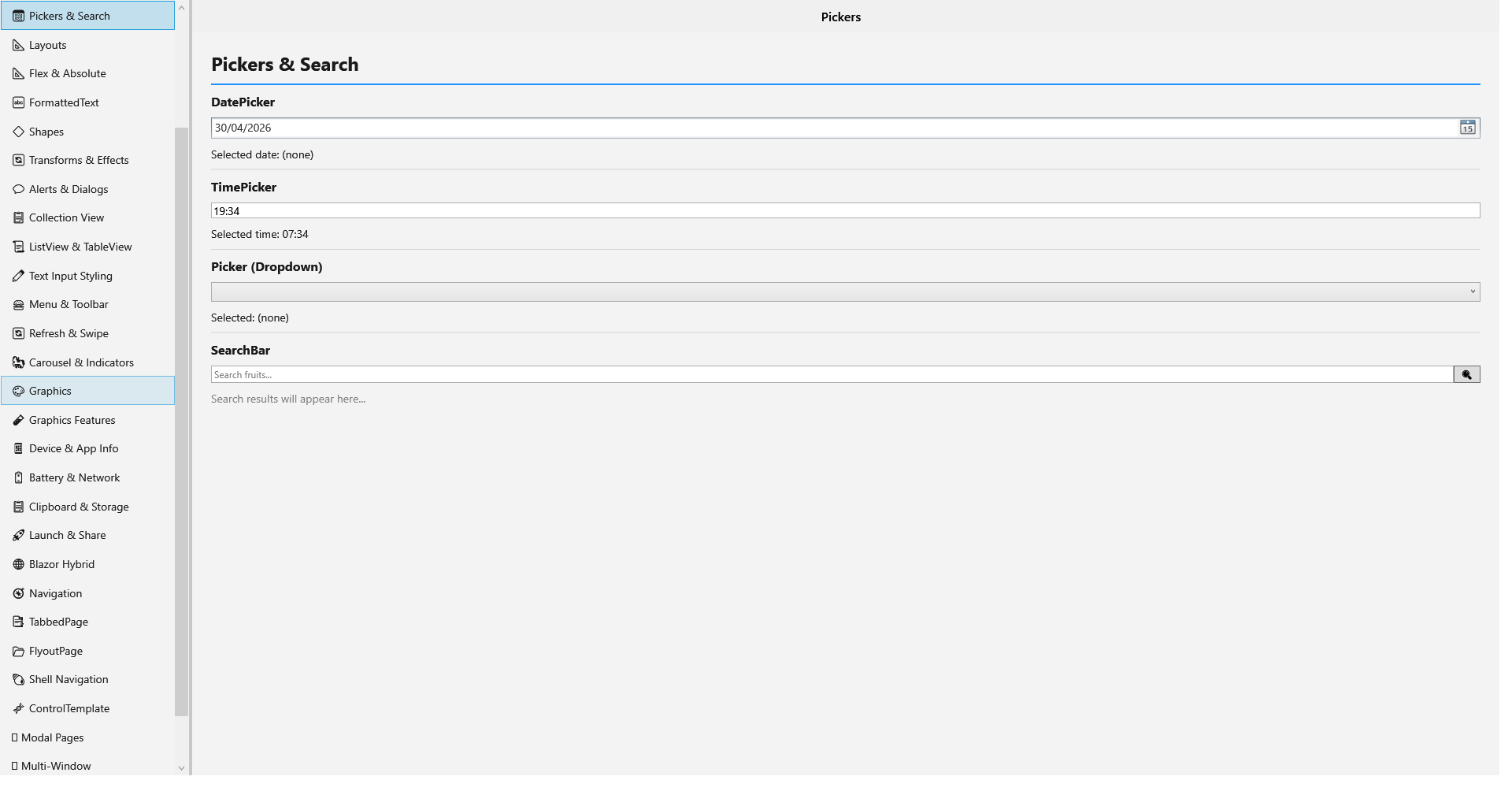Click 'Search results will appear here...' text
This screenshot has width=1512, height=806.
click(x=288, y=399)
